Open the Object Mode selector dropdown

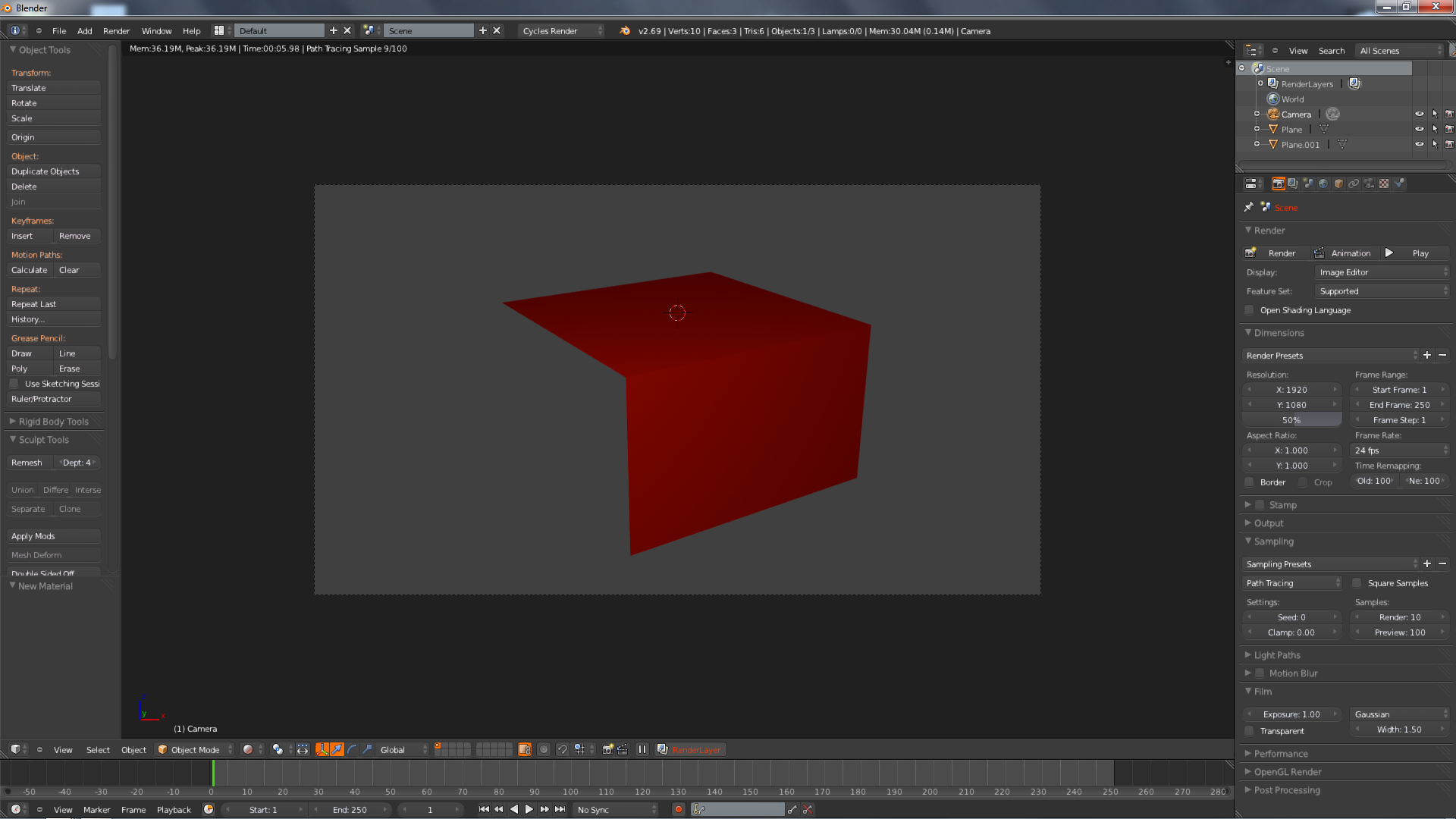tap(195, 749)
